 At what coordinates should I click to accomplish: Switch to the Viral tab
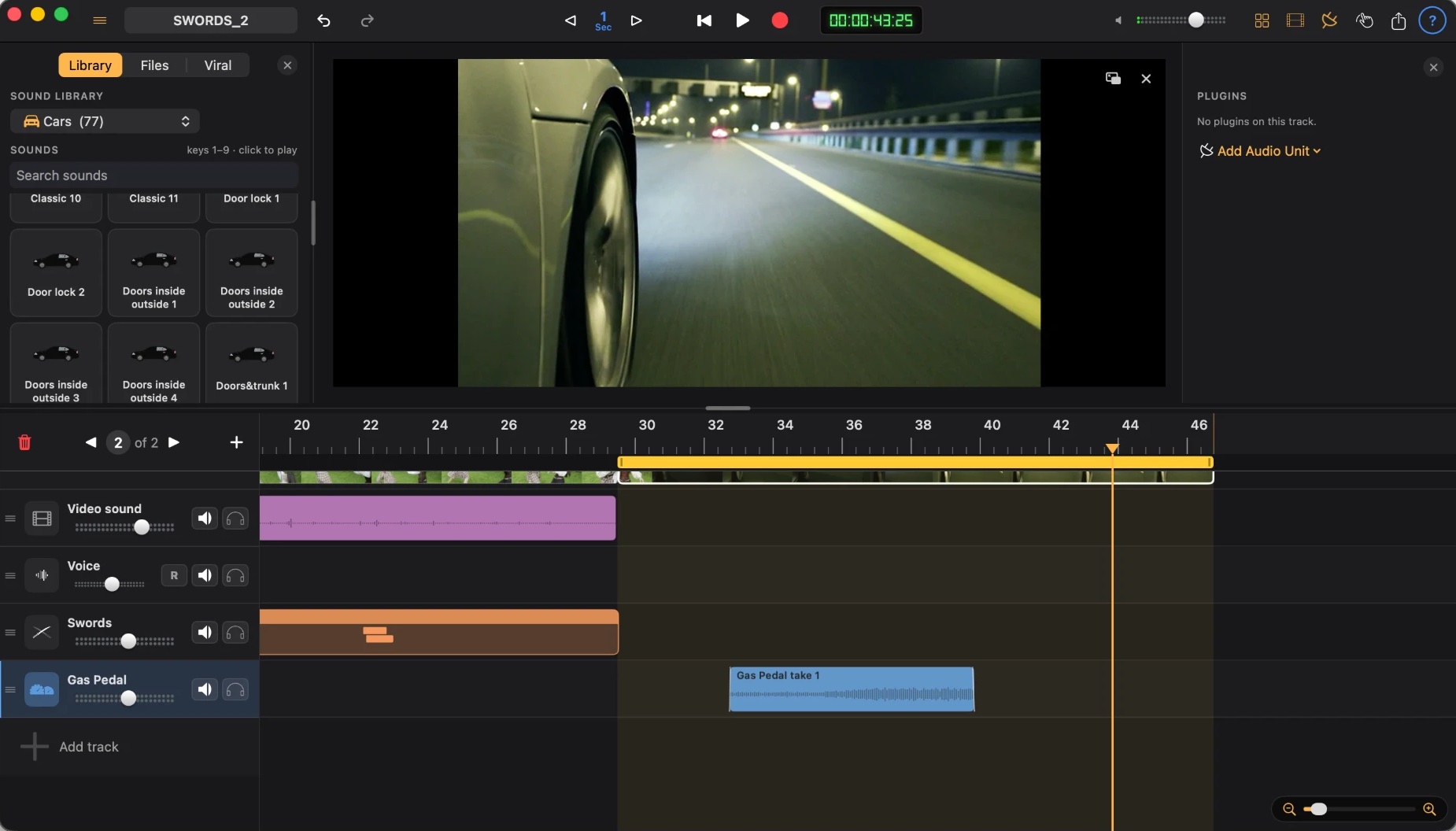pos(218,65)
